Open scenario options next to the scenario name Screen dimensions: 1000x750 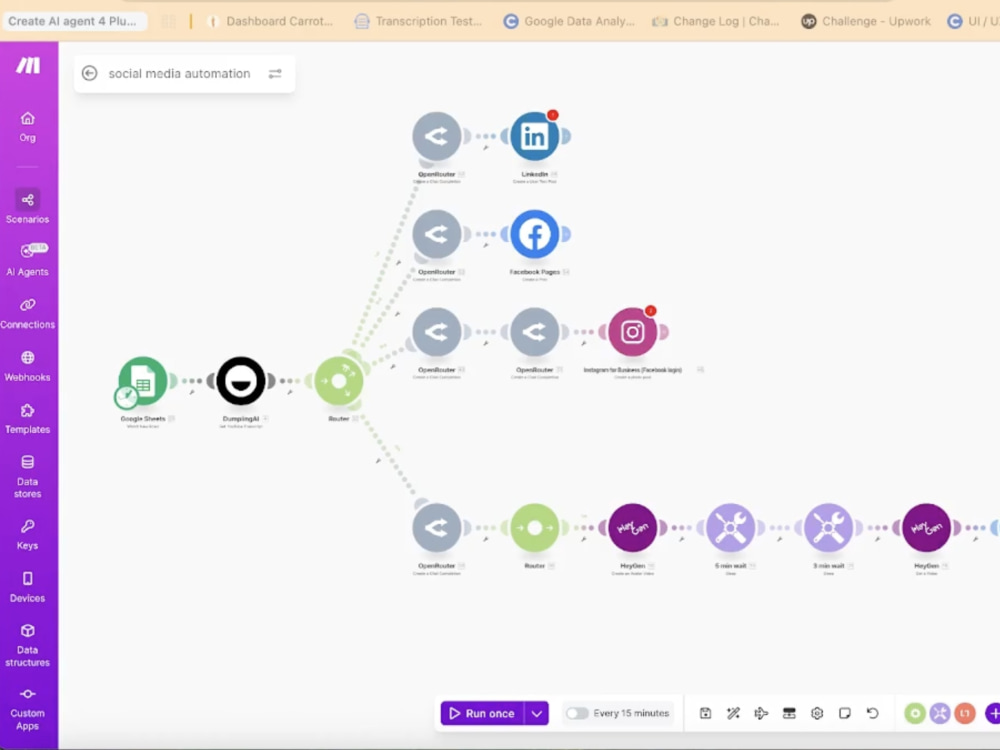click(275, 74)
